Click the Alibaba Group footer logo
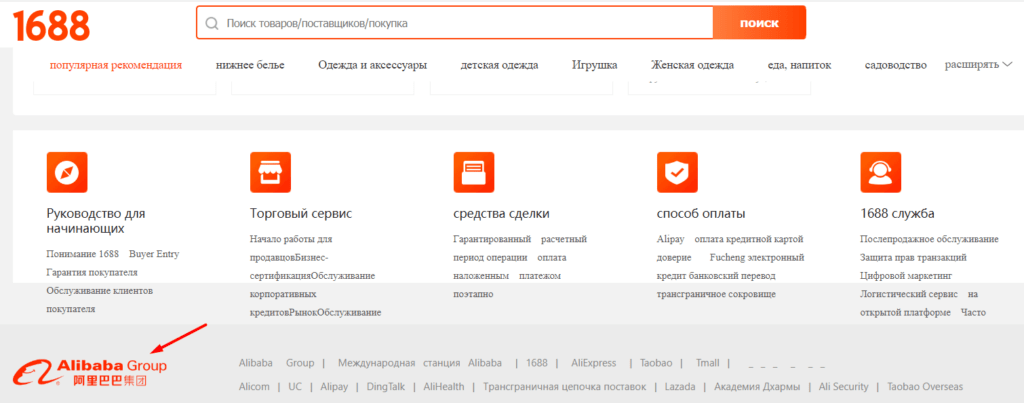The image size is (1024, 403). 89,372
